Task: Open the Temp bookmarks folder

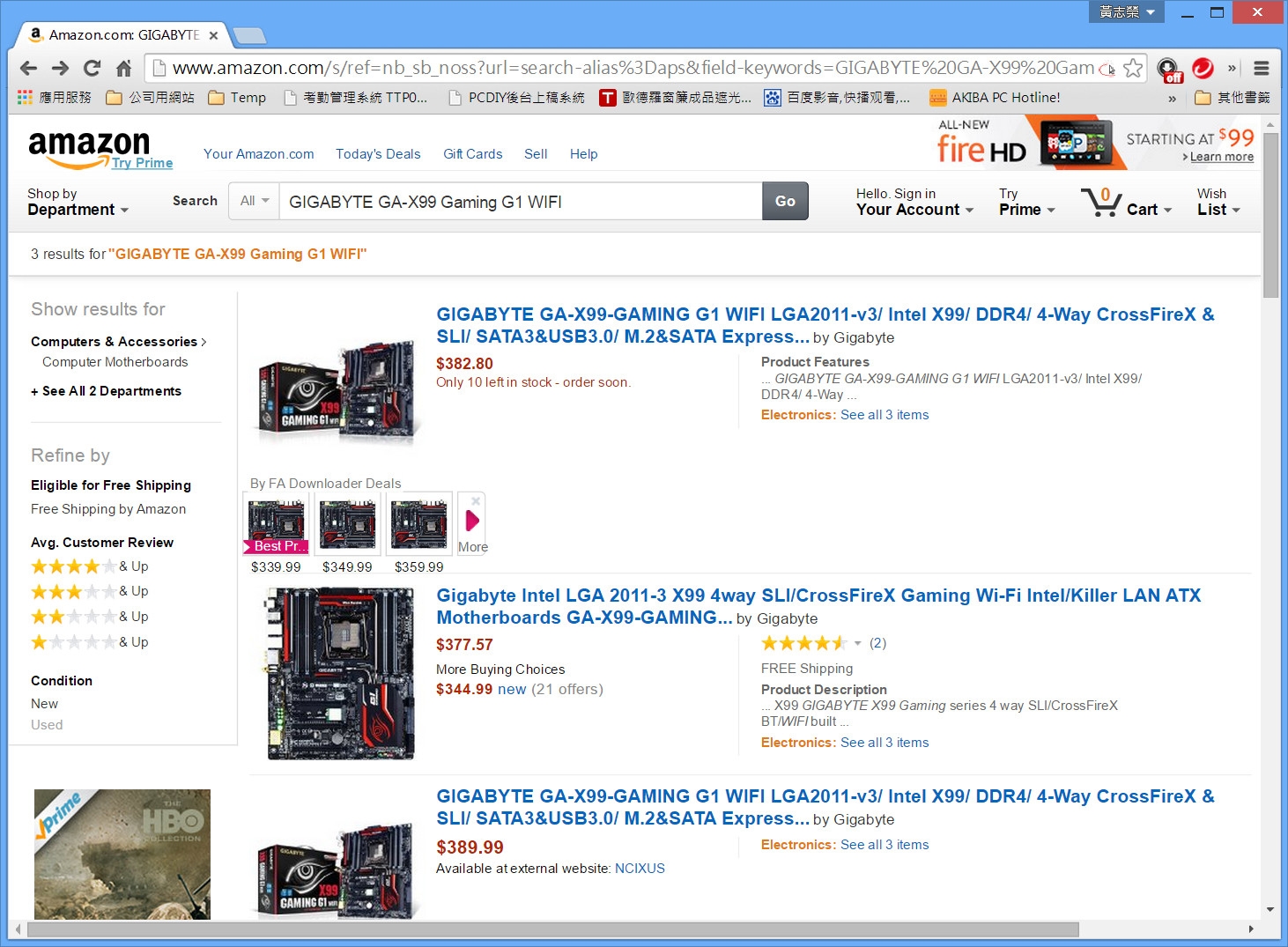Action: (237, 98)
